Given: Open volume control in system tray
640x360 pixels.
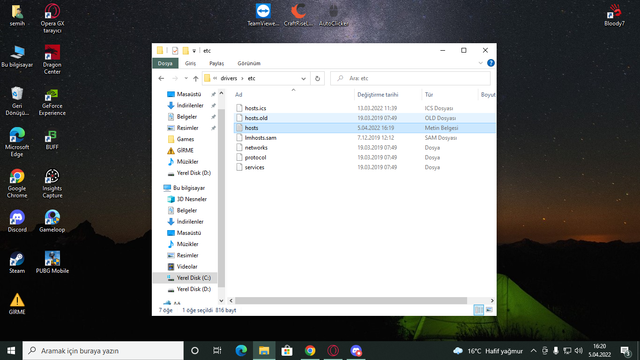Looking at the screenshot, I should tap(578, 351).
